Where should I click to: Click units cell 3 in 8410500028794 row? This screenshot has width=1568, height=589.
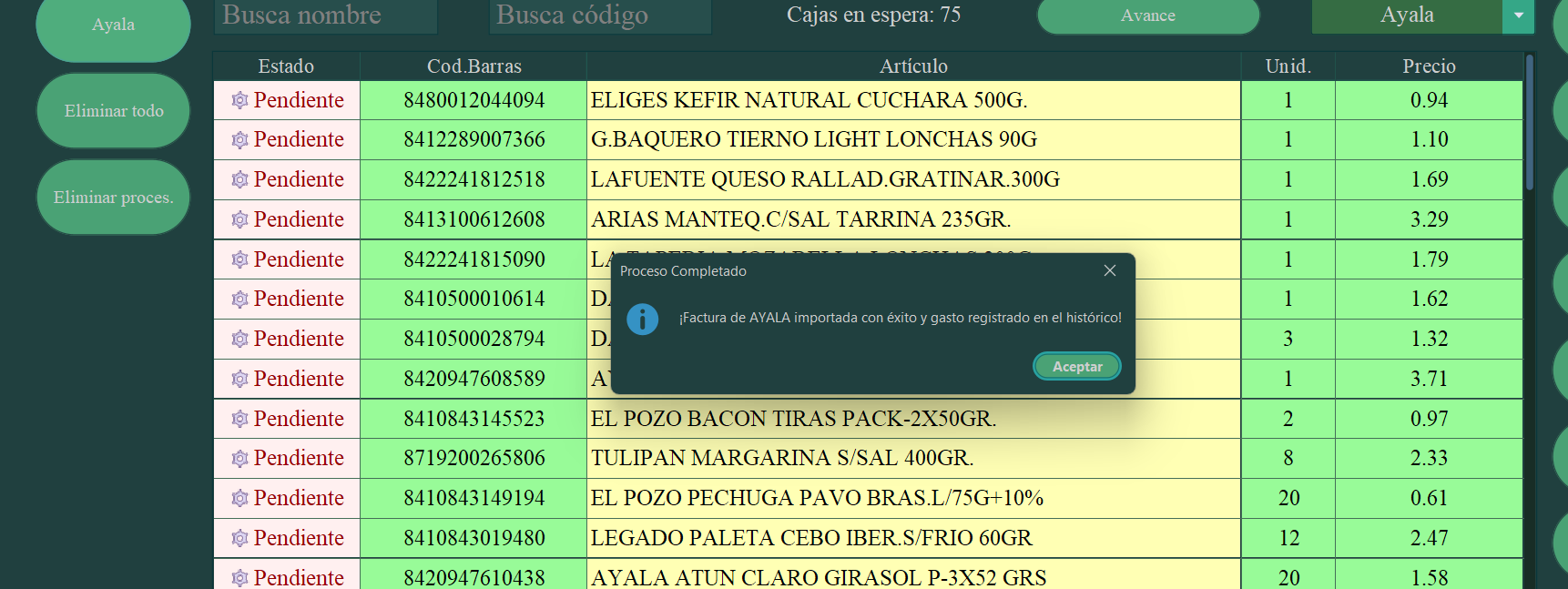tap(1288, 339)
